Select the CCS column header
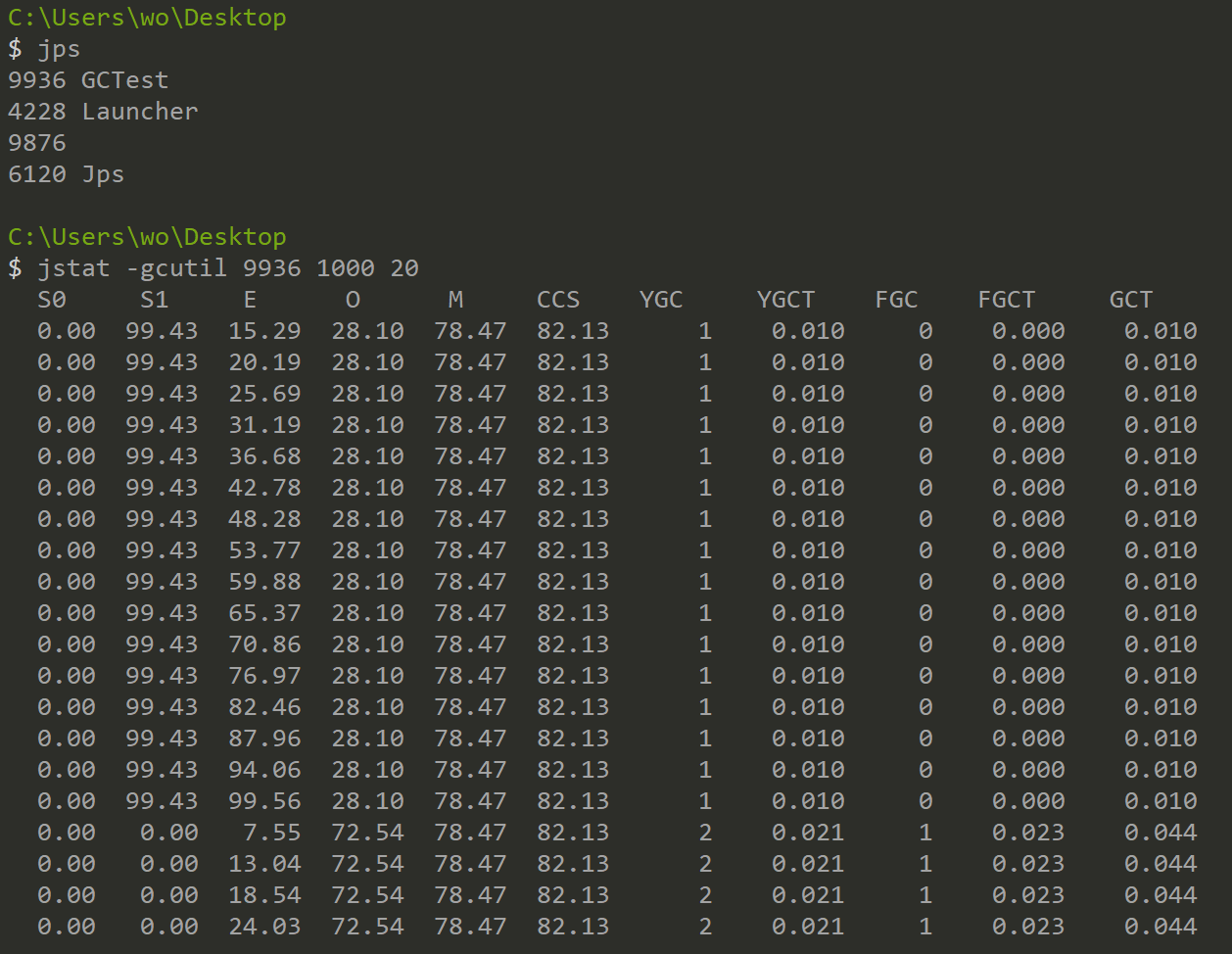 click(558, 300)
